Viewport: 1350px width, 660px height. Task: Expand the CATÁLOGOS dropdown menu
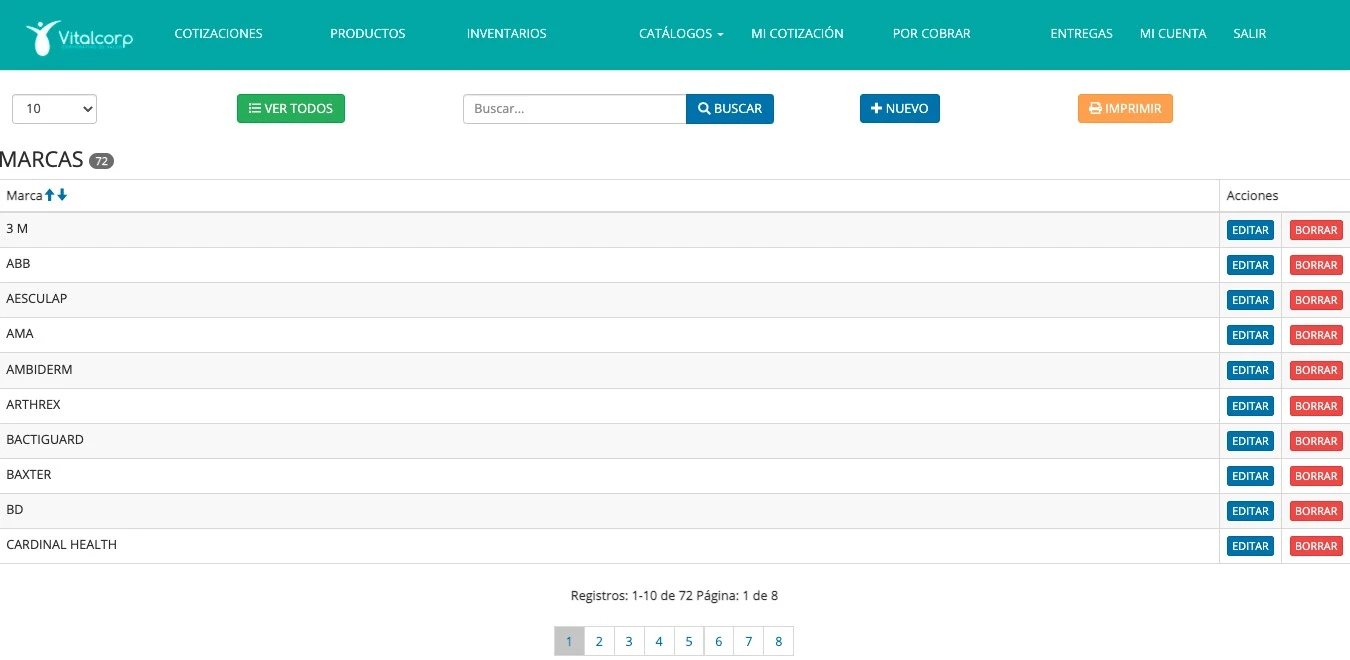point(681,34)
